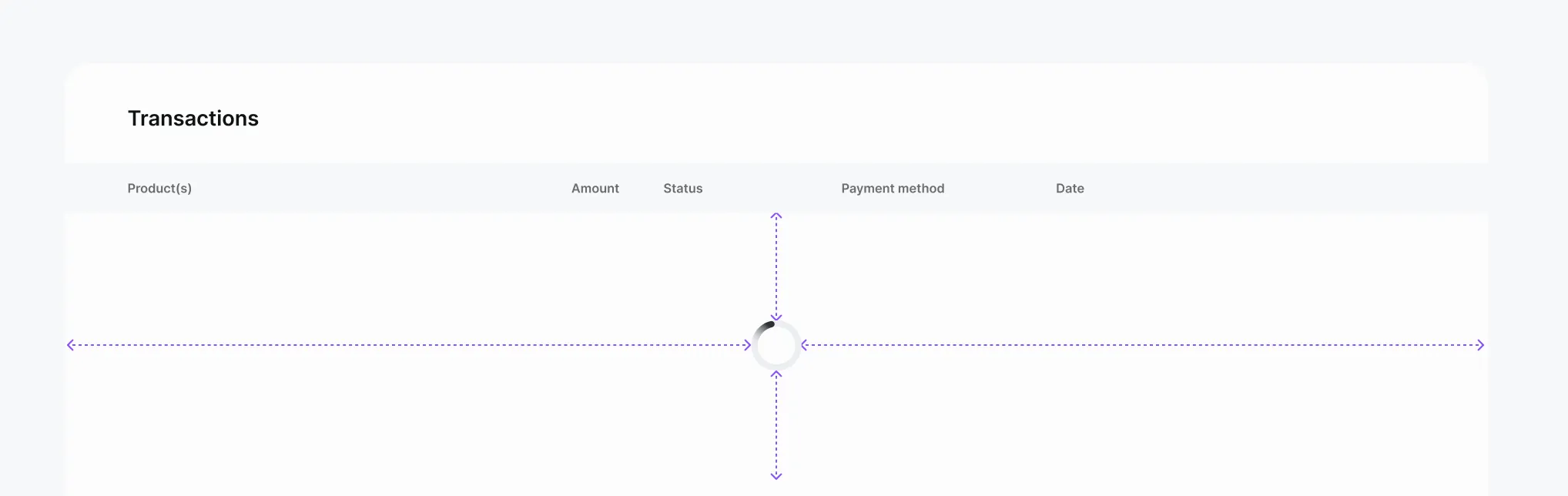Sort by the Amount column header
Image resolution: width=1568 pixels, height=496 pixels.
point(595,188)
